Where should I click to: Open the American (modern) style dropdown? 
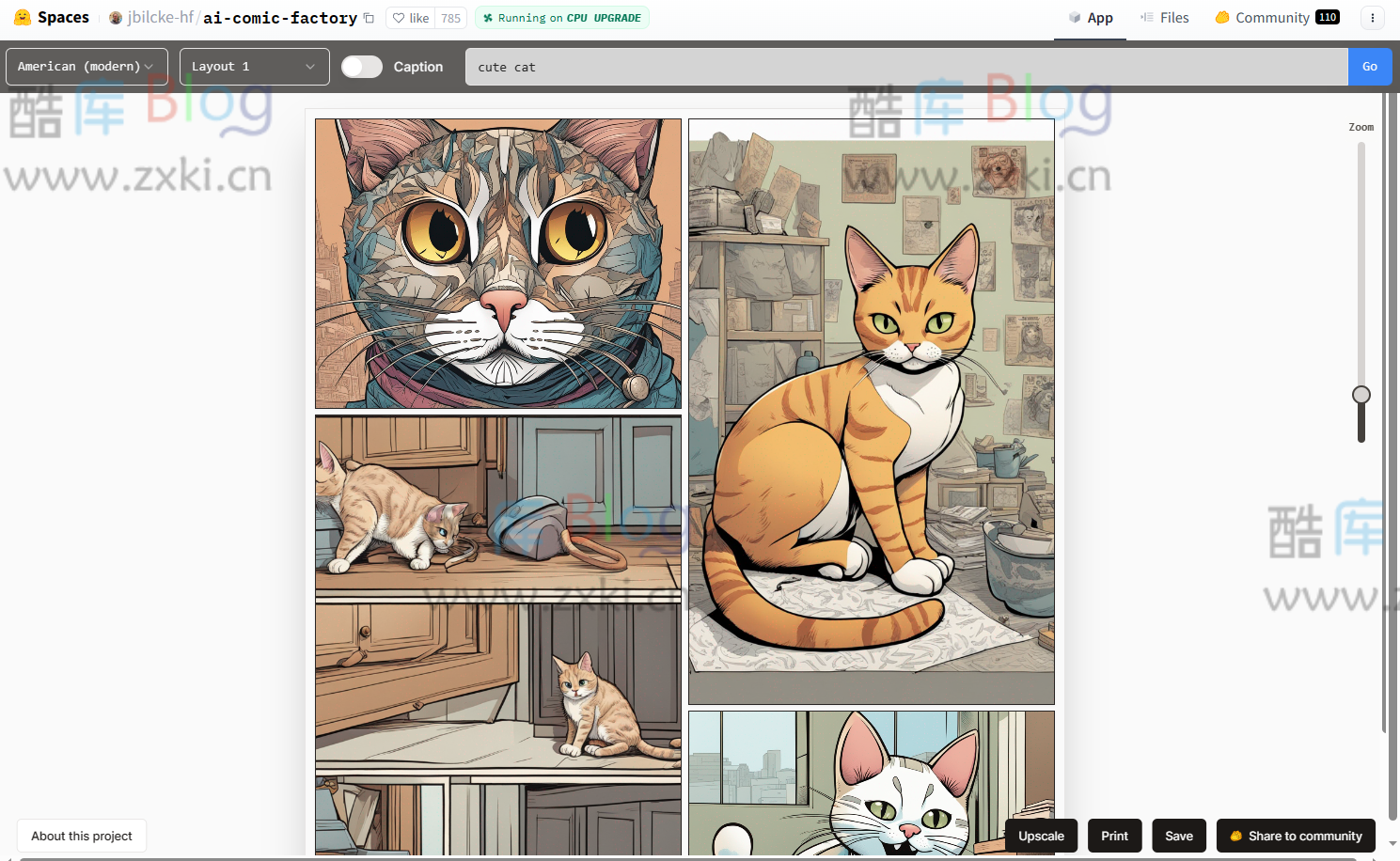coord(86,67)
